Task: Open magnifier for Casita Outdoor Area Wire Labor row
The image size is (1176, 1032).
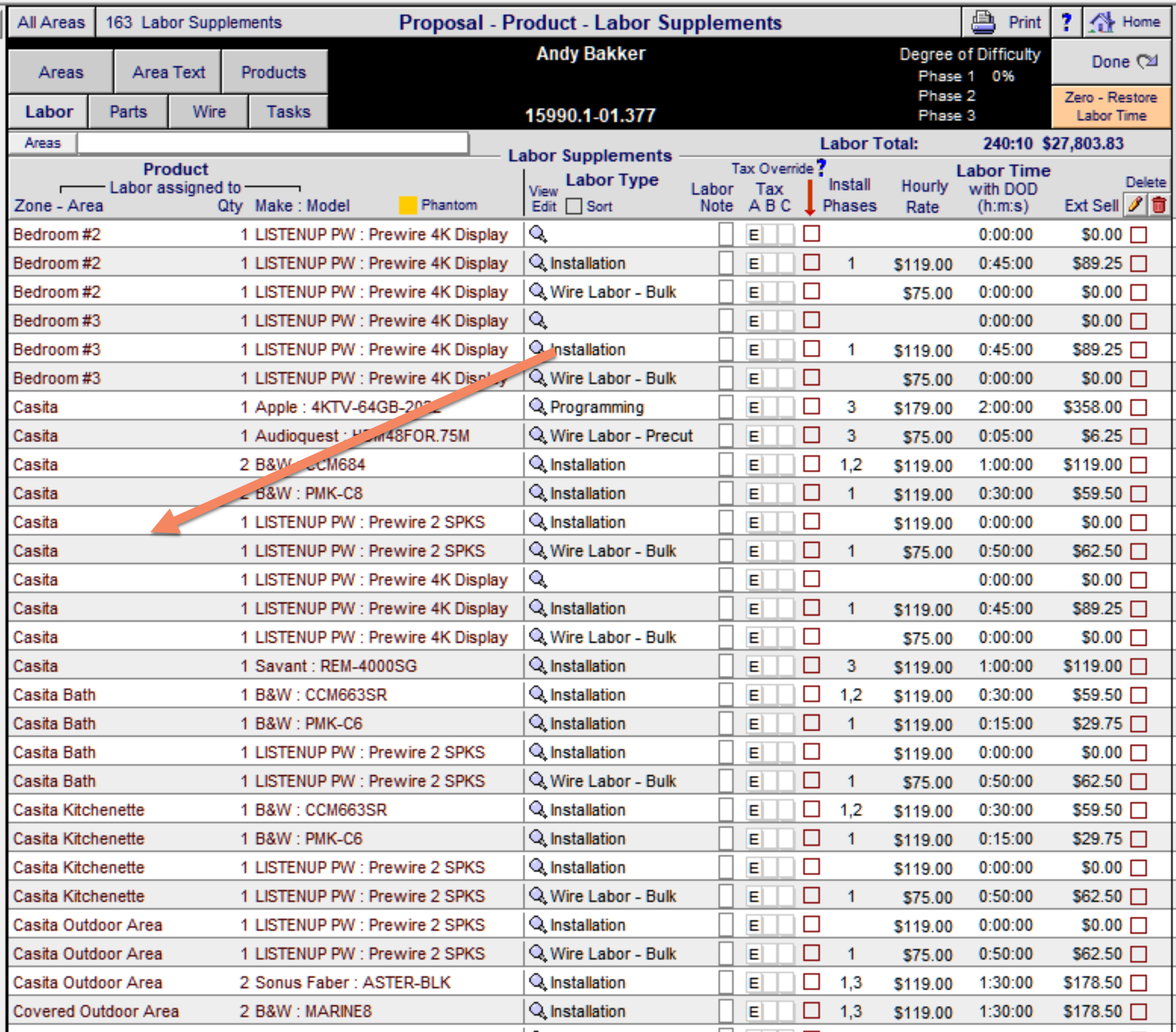Action: [538, 953]
